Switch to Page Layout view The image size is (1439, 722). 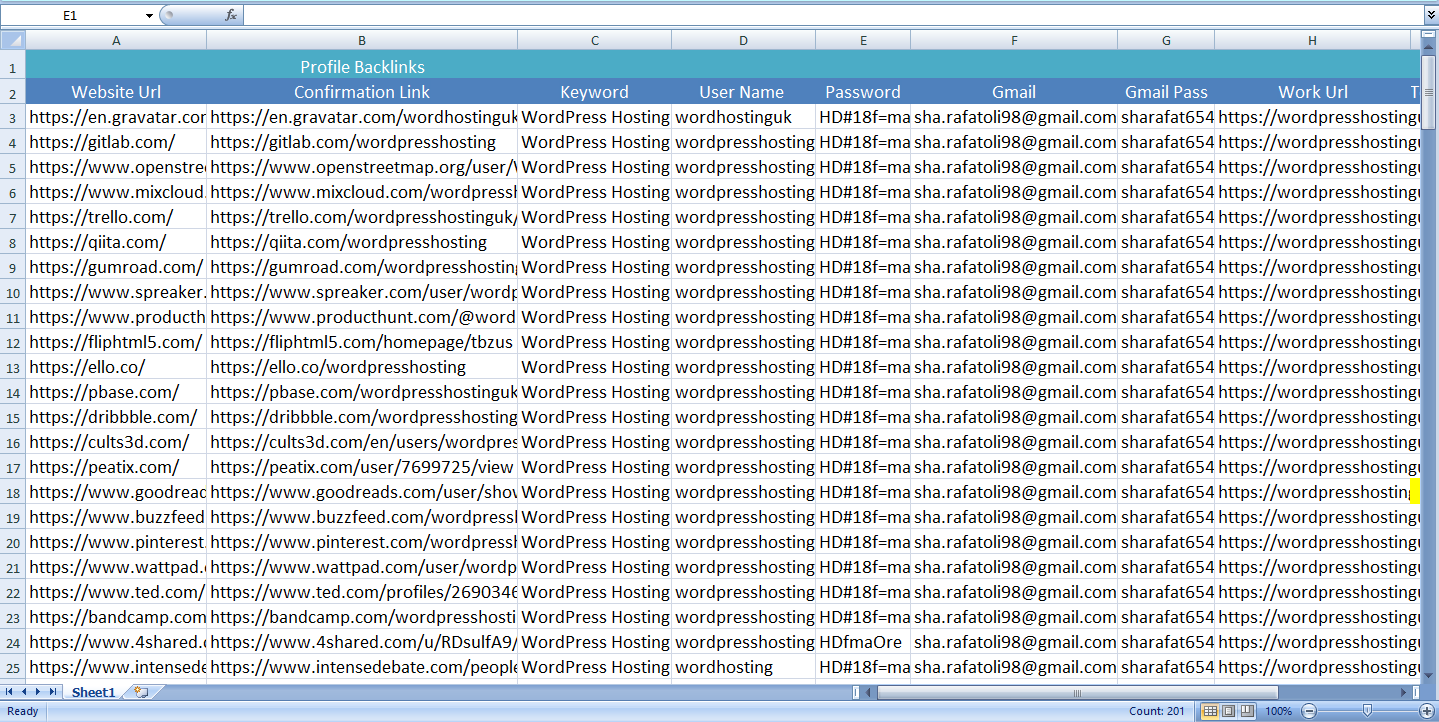pos(1228,711)
